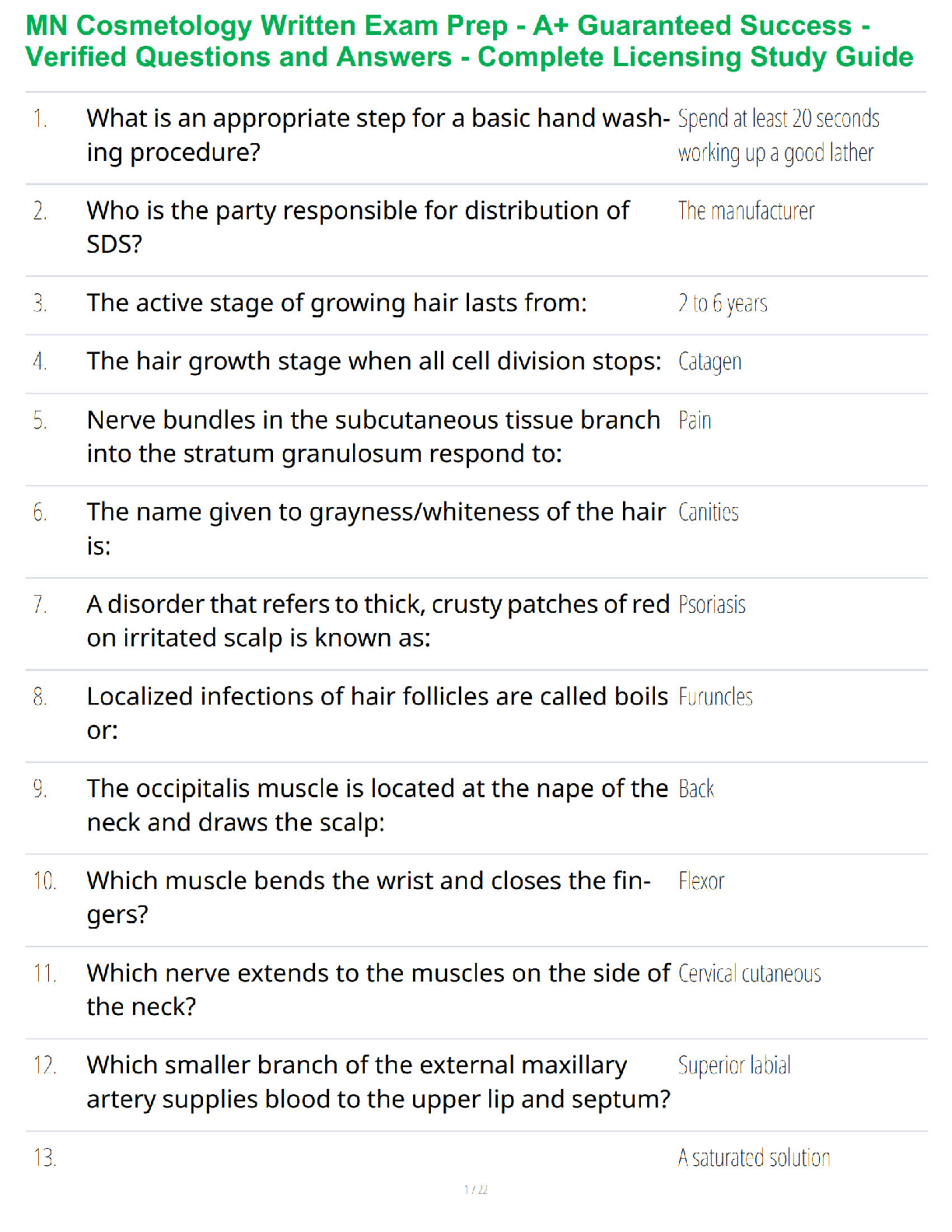Select the answer "Canities"

tap(708, 513)
